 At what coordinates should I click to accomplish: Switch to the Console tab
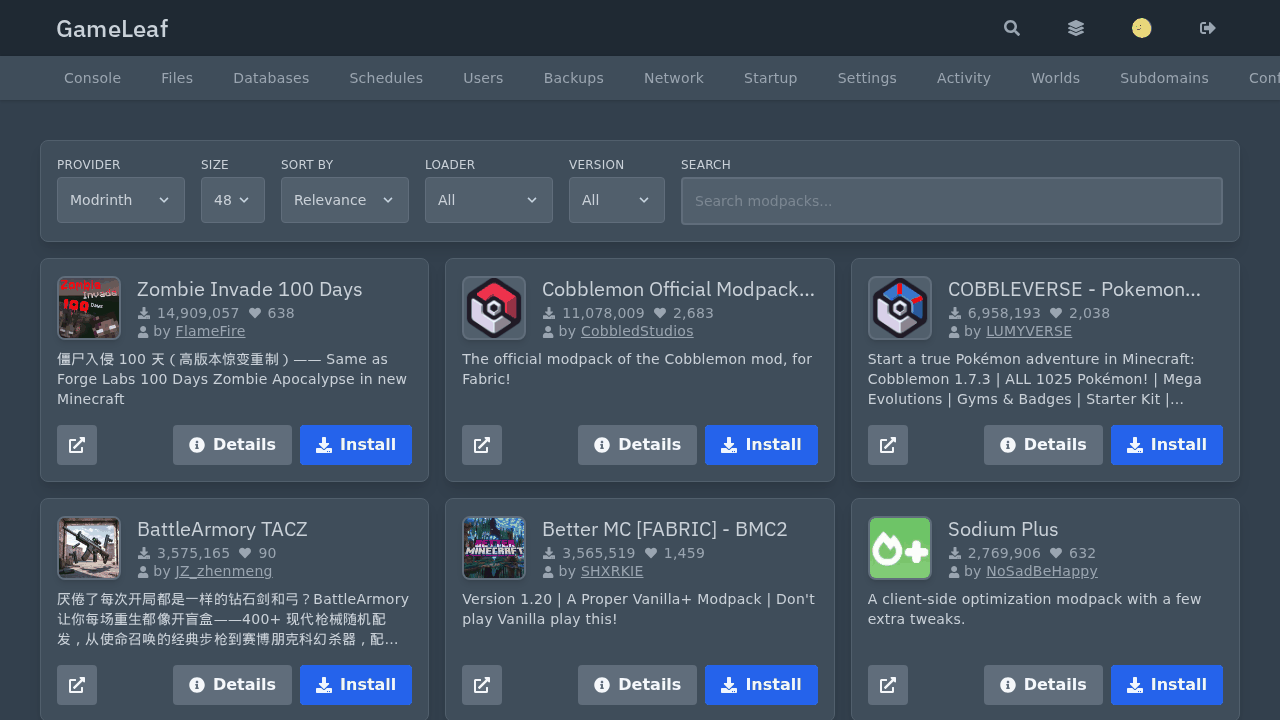pyautogui.click(x=92, y=78)
